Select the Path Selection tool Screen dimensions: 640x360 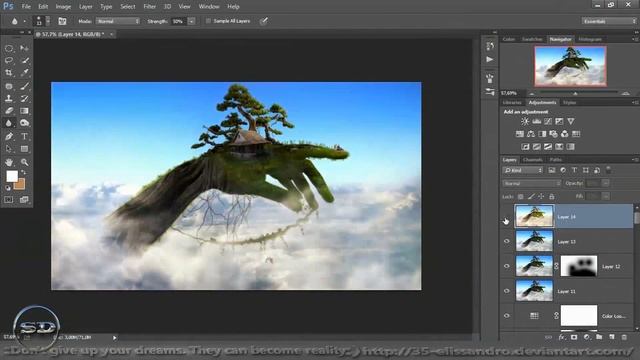pos(9,149)
